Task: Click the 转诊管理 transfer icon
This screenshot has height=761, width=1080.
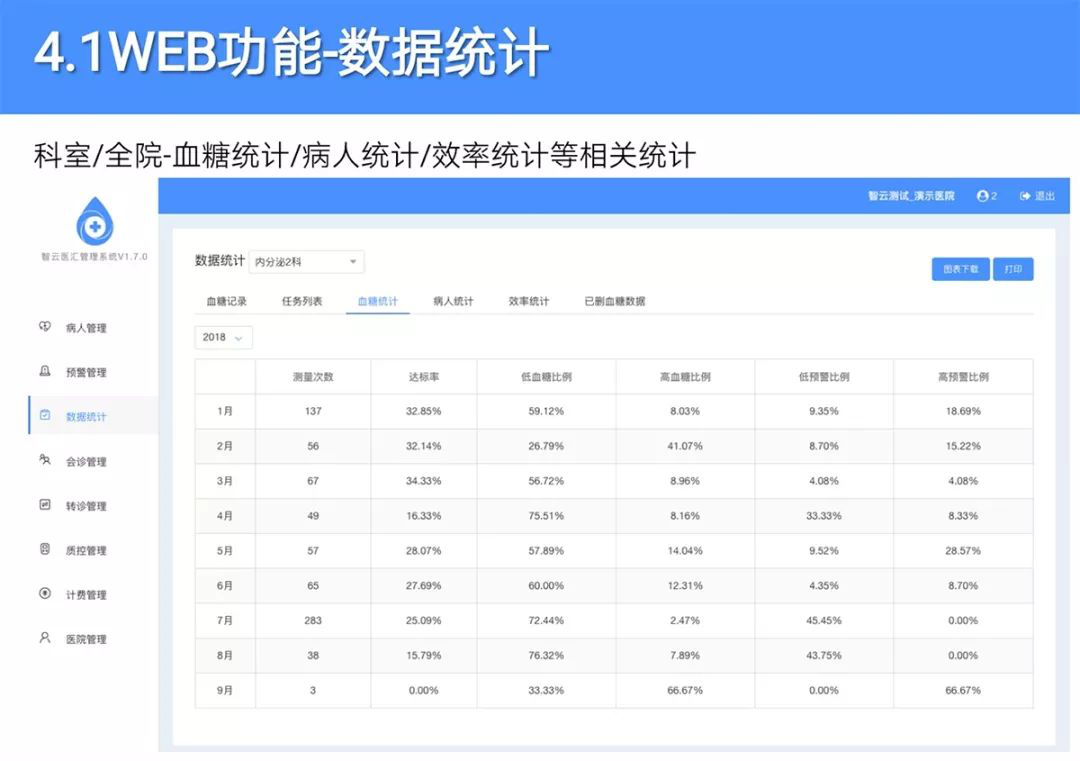Action: click(45, 505)
